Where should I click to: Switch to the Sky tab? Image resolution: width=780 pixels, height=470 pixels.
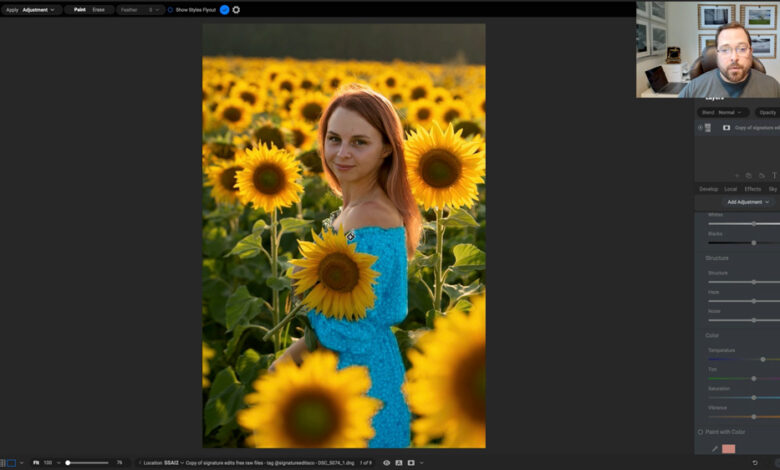coord(773,189)
